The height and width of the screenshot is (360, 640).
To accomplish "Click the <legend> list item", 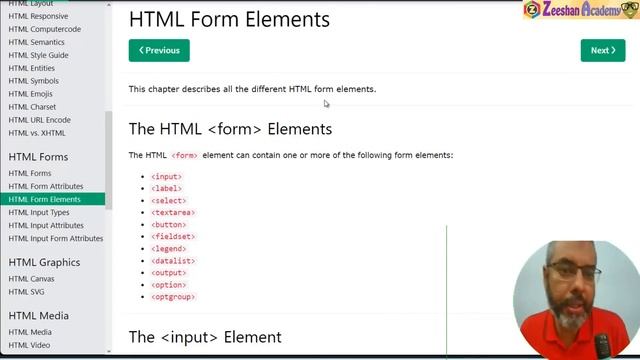I will click(169, 249).
